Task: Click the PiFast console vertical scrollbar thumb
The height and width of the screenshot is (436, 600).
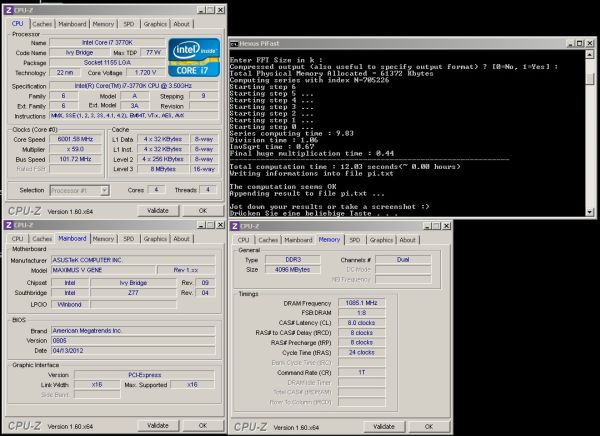Action: click(590, 79)
